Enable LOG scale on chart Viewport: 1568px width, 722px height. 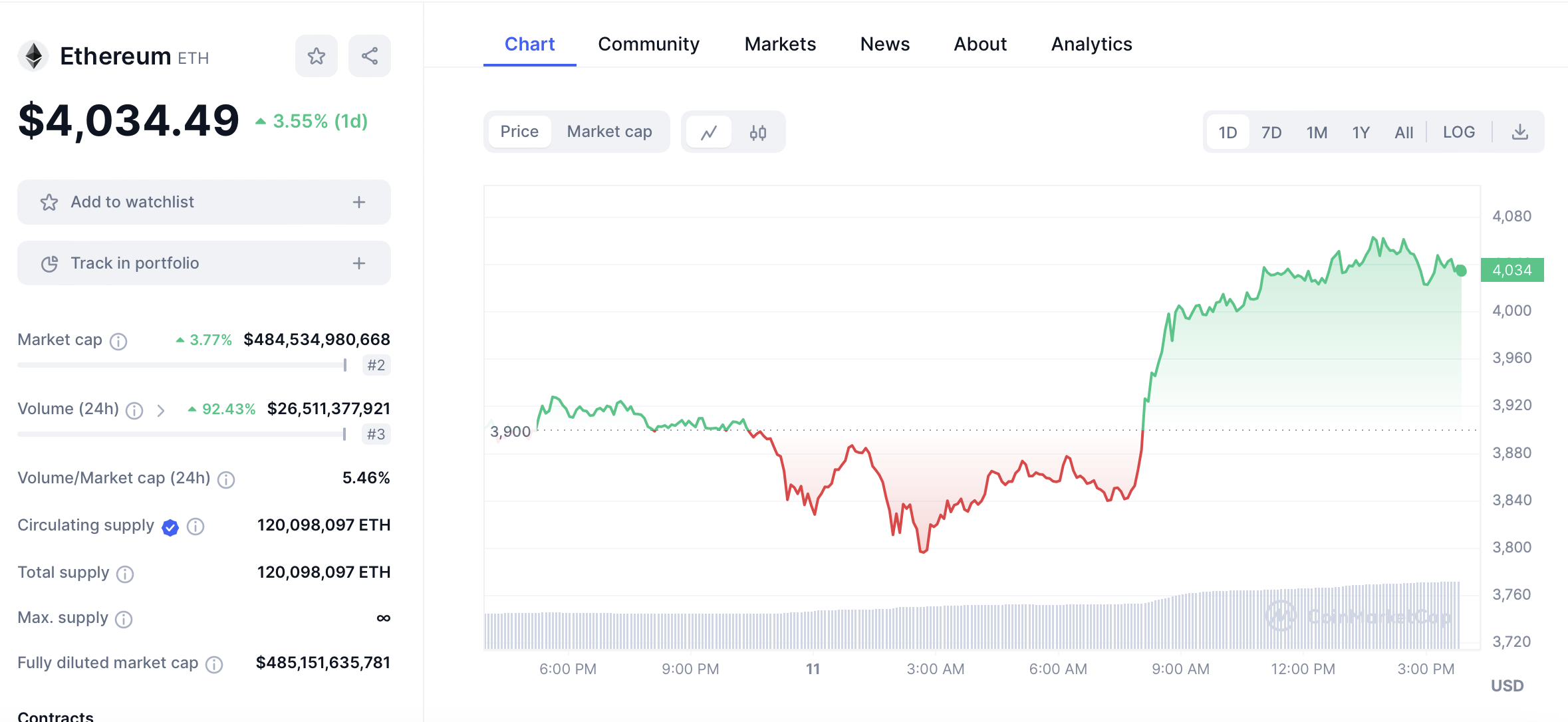point(1458,132)
